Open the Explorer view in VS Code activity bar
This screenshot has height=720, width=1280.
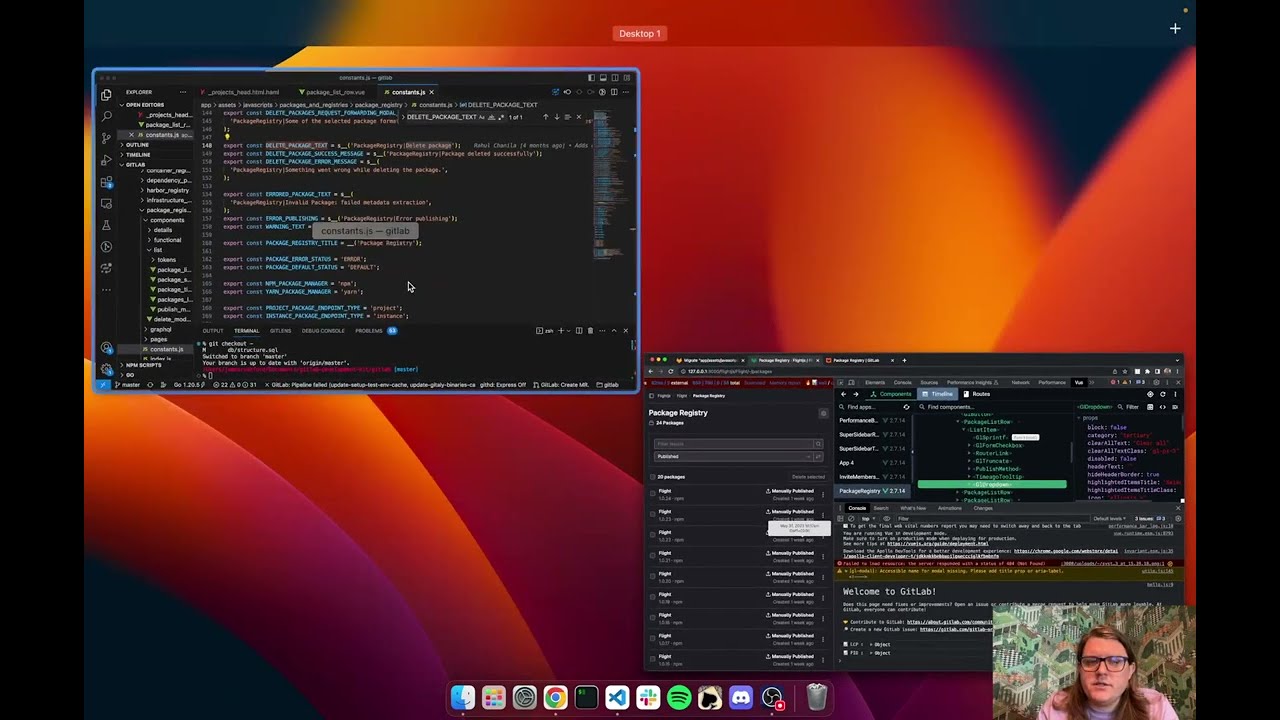[x=106, y=95]
